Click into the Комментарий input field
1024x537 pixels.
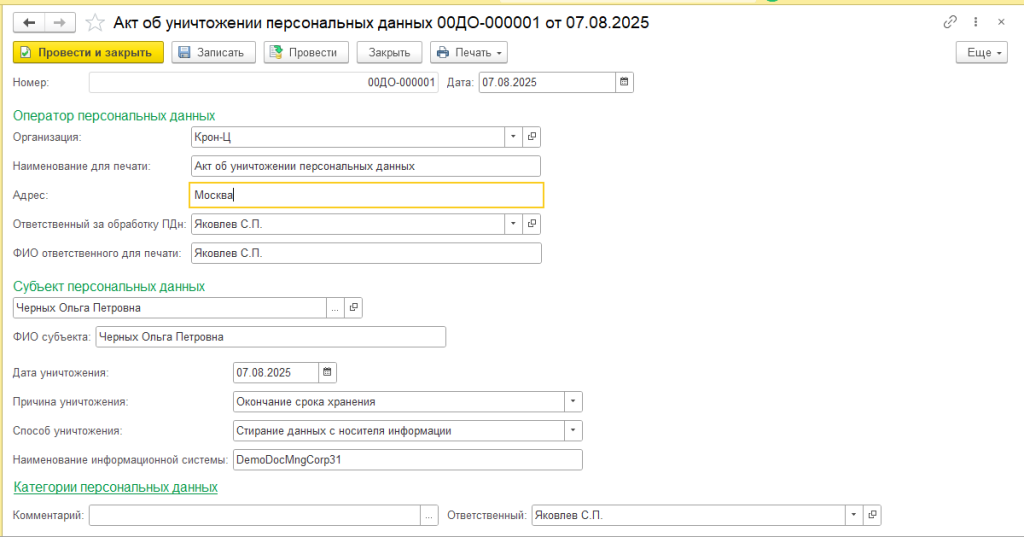[x=254, y=515]
